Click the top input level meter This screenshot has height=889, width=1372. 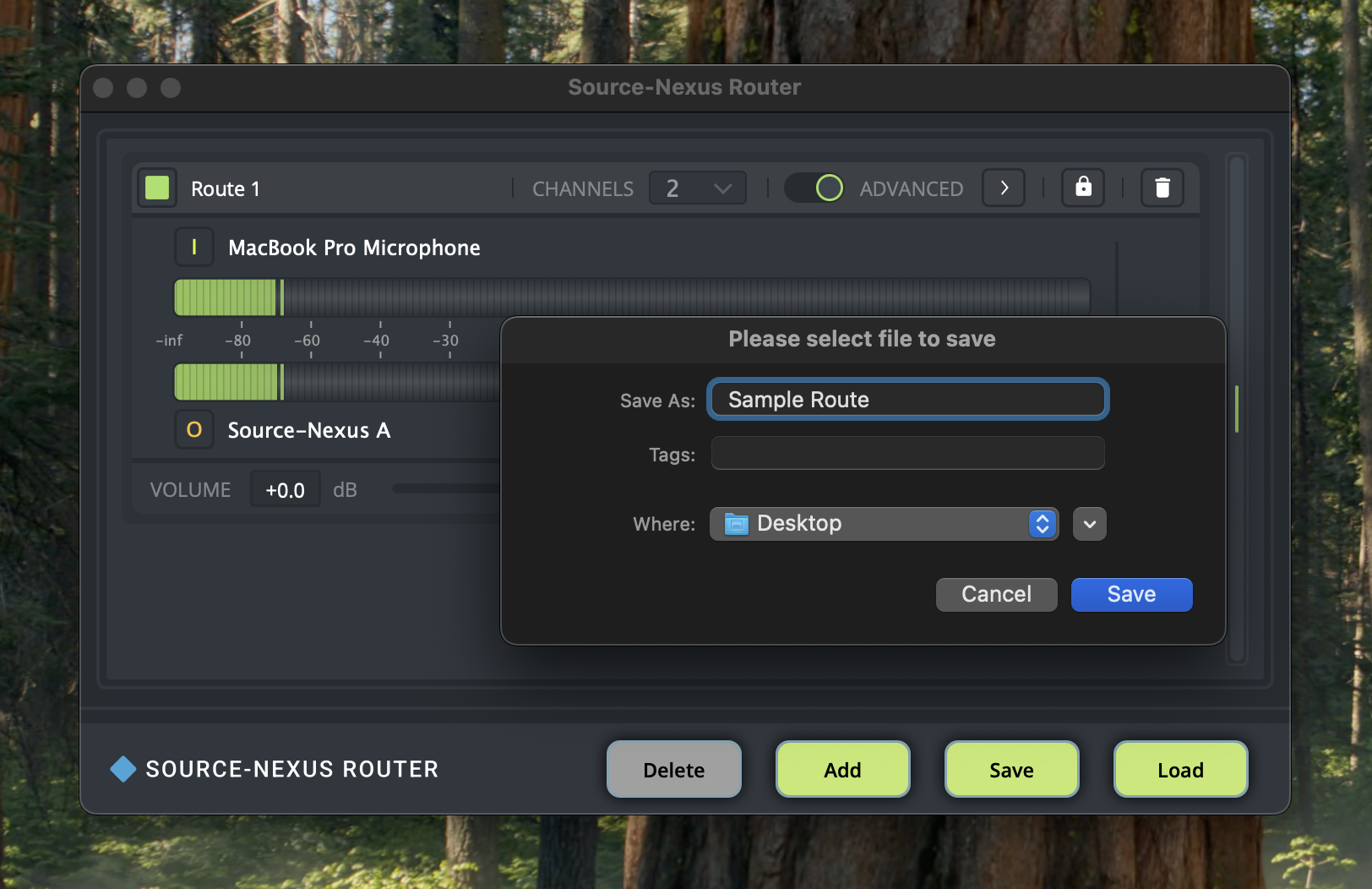pos(632,297)
